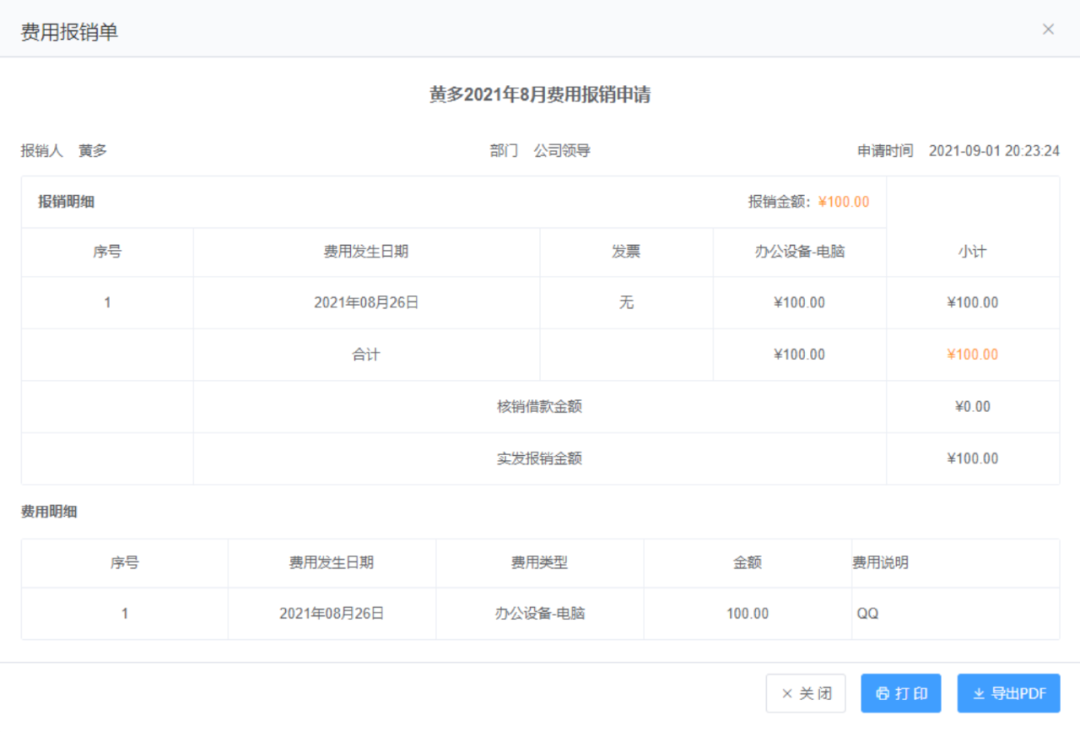Click the 报销人 label

tap(42, 151)
